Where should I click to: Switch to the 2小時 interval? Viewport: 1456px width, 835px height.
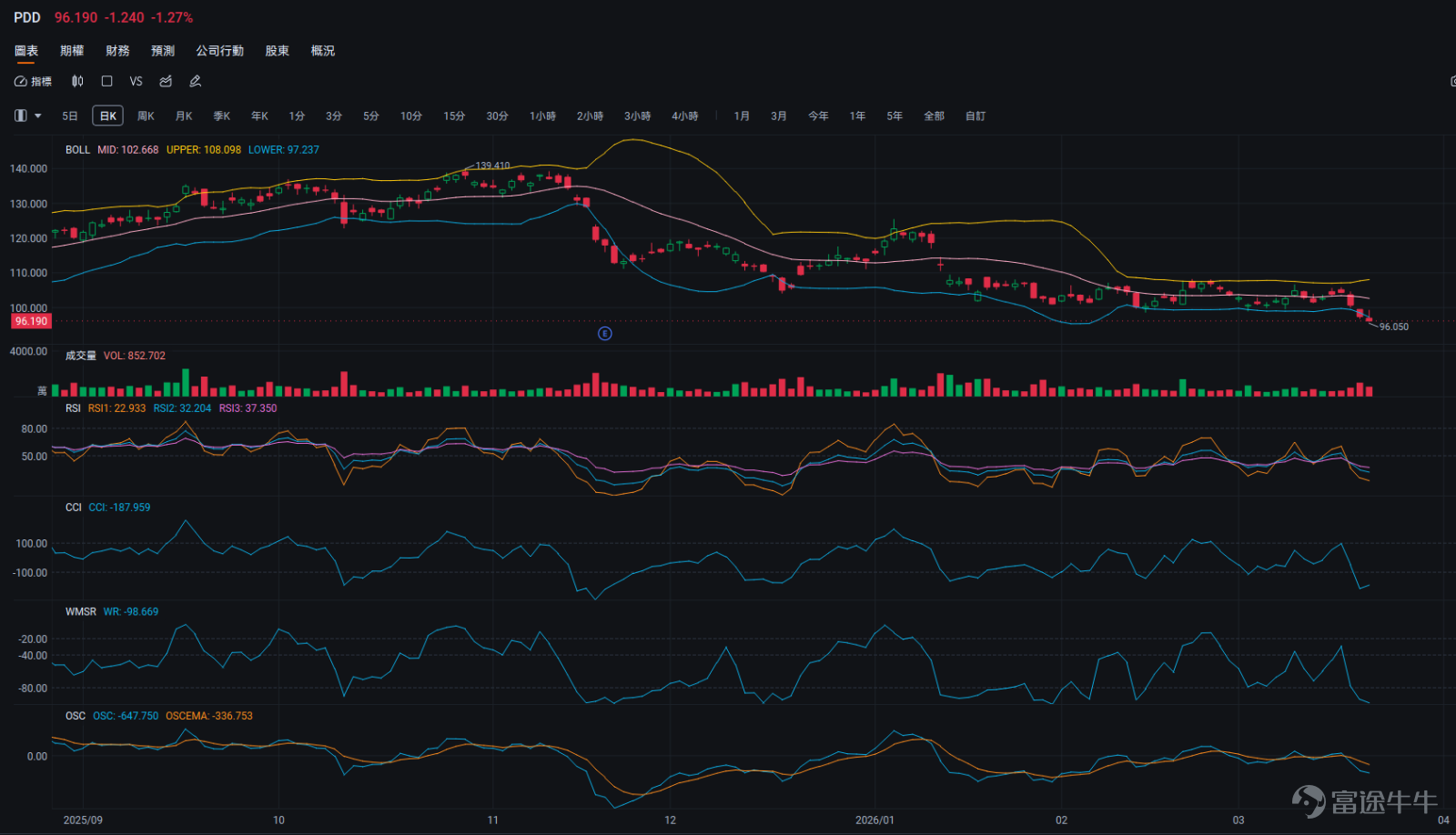(x=590, y=116)
